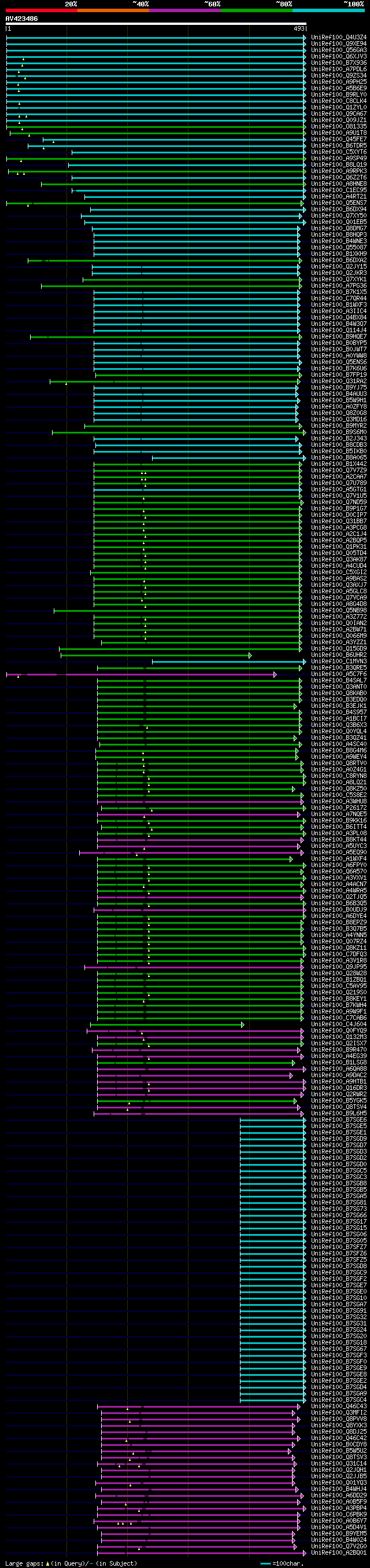Click UniRef100_B7SG91 entry
The image size is (370, 1568).
338,1311
